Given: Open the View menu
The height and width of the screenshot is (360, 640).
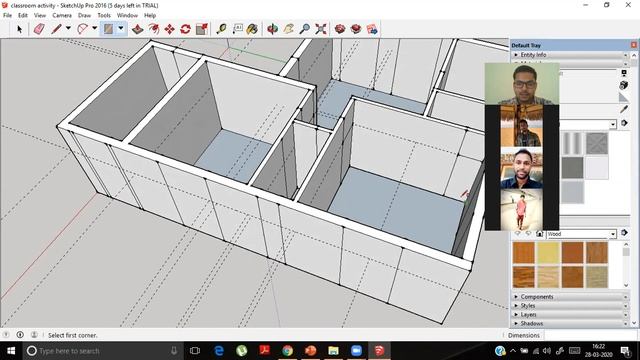Looking at the screenshot, I should tap(40, 15).
